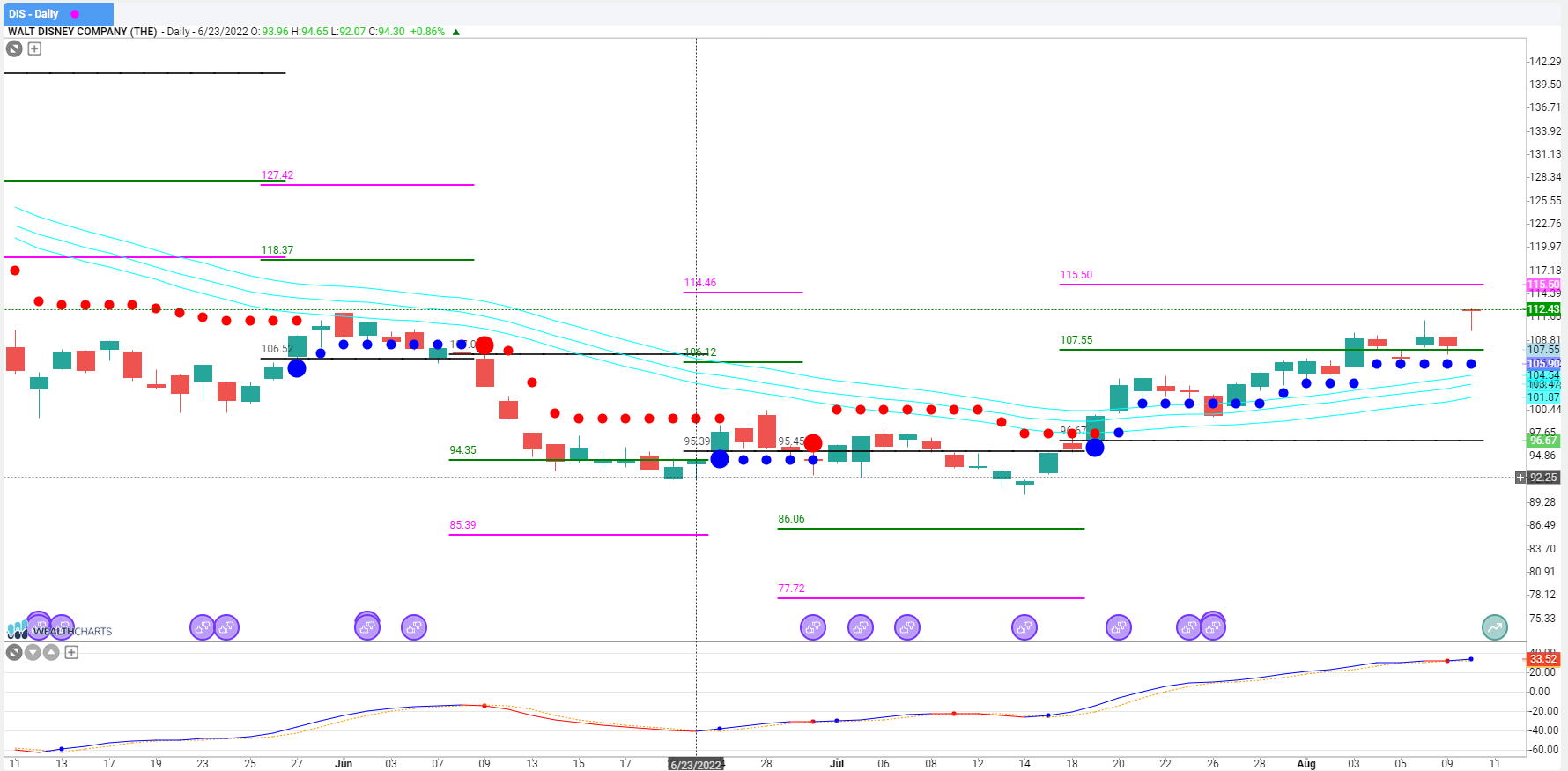Click the 95.39 black level label
Screen dimensions: 1568x771
coord(697,441)
